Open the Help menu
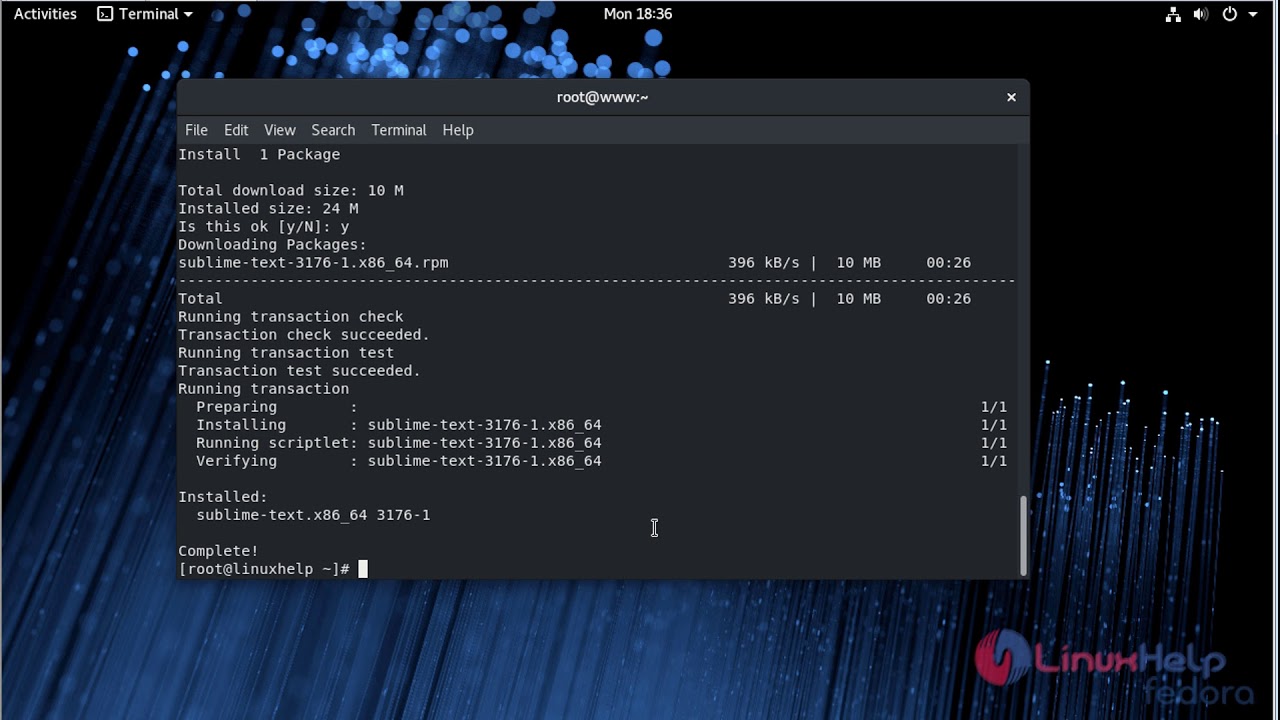The image size is (1280, 720). point(458,130)
